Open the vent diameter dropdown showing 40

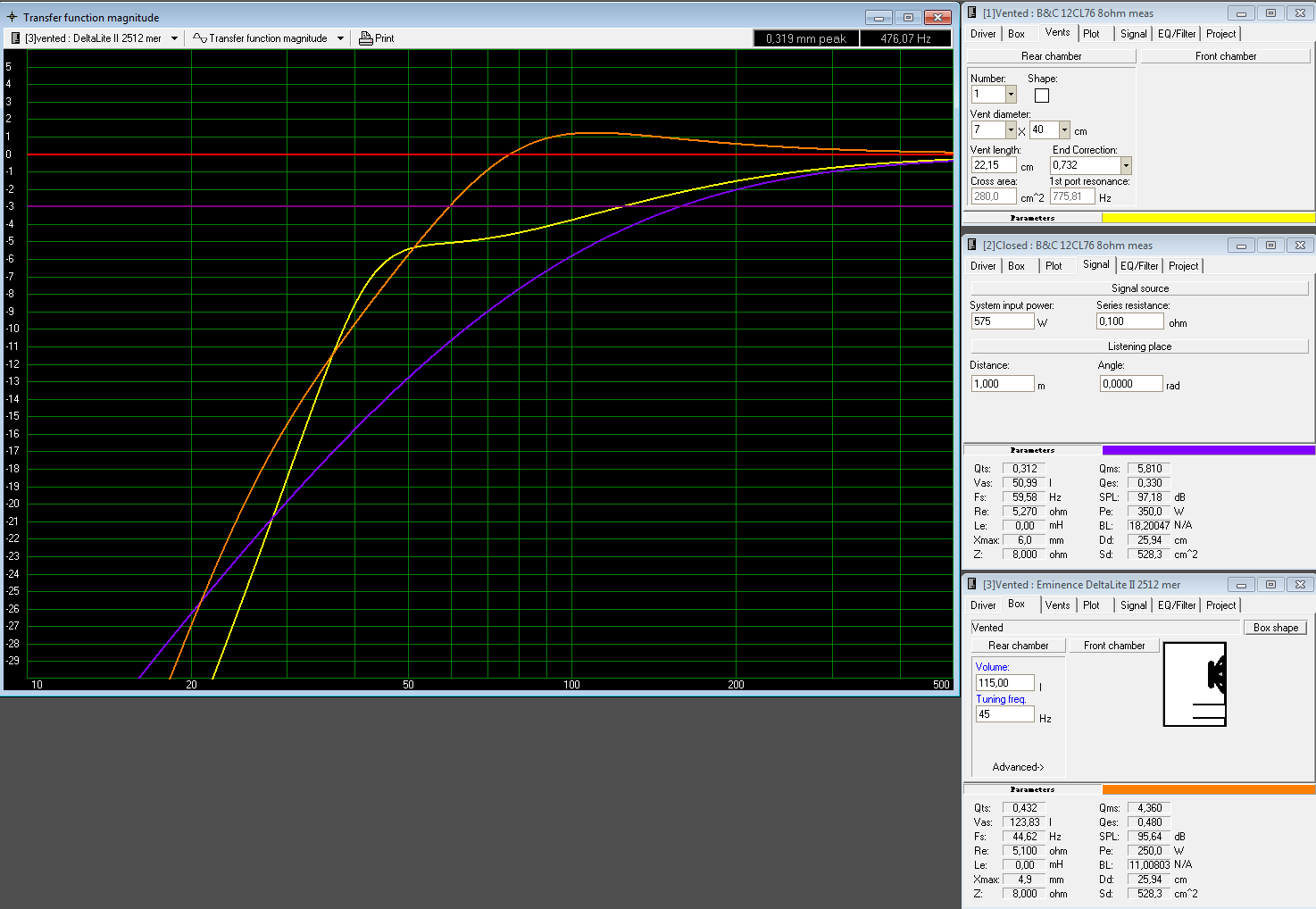1064,130
